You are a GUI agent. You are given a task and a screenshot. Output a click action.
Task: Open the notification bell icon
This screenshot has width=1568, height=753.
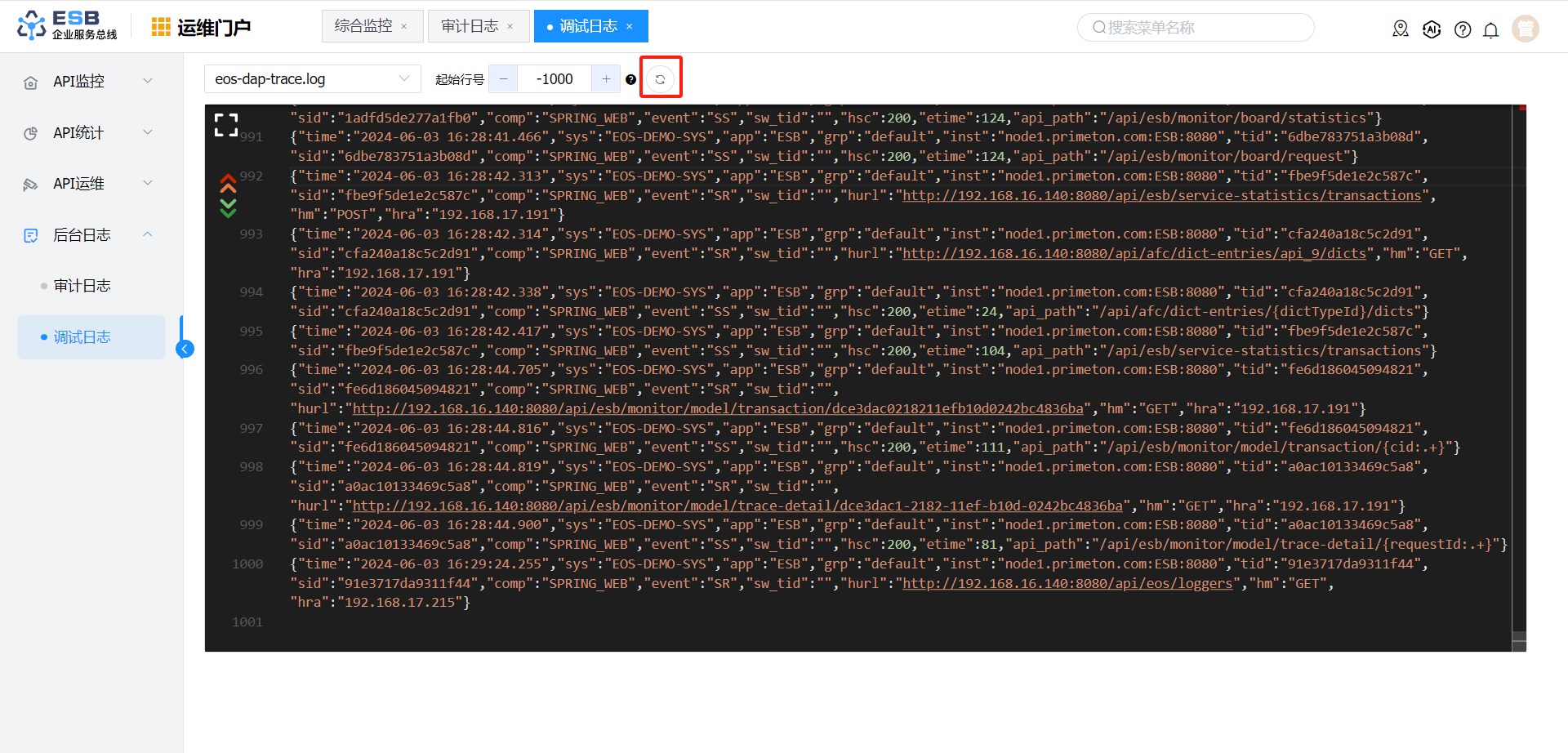(x=1491, y=30)
